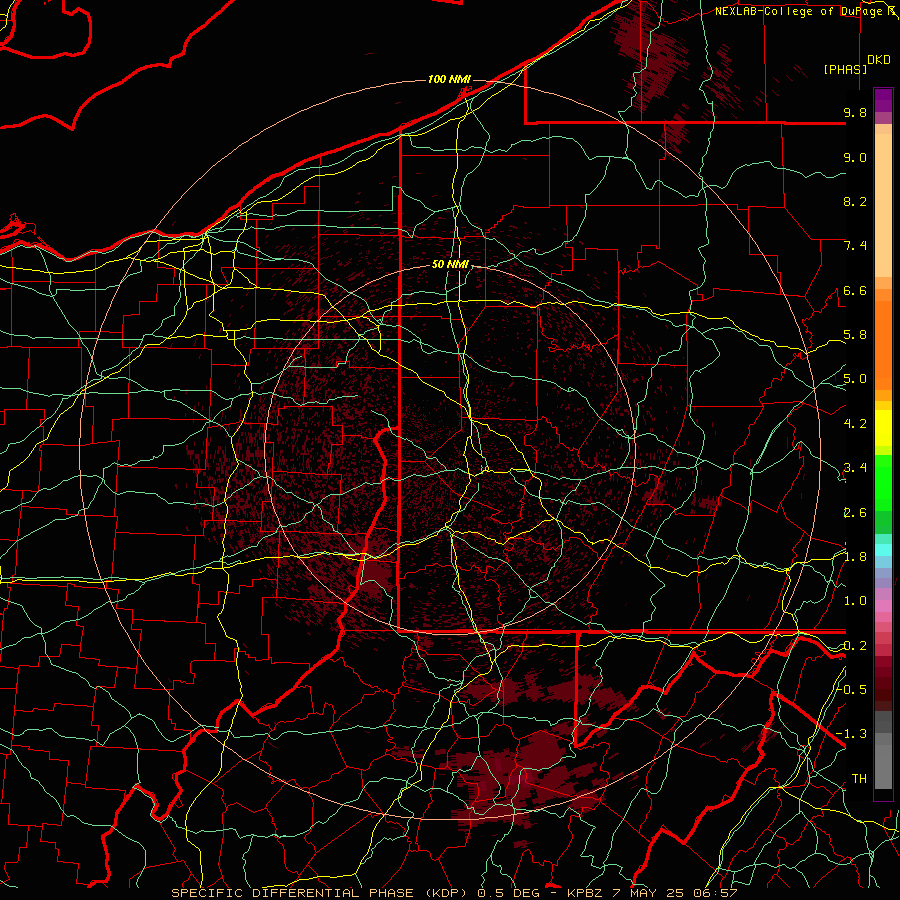Select the 9.0 value on the scale

[x=855, y=157]
